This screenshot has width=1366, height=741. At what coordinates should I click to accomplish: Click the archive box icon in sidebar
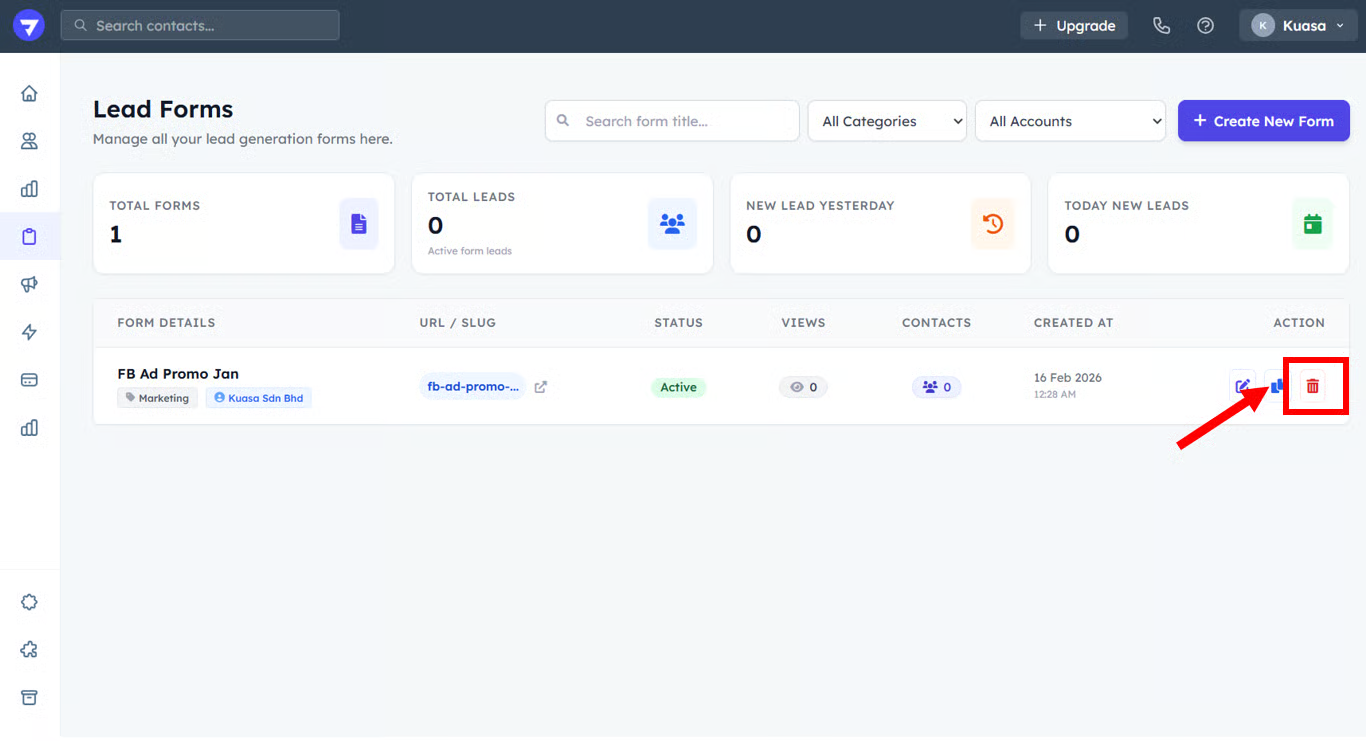point(29,698)
